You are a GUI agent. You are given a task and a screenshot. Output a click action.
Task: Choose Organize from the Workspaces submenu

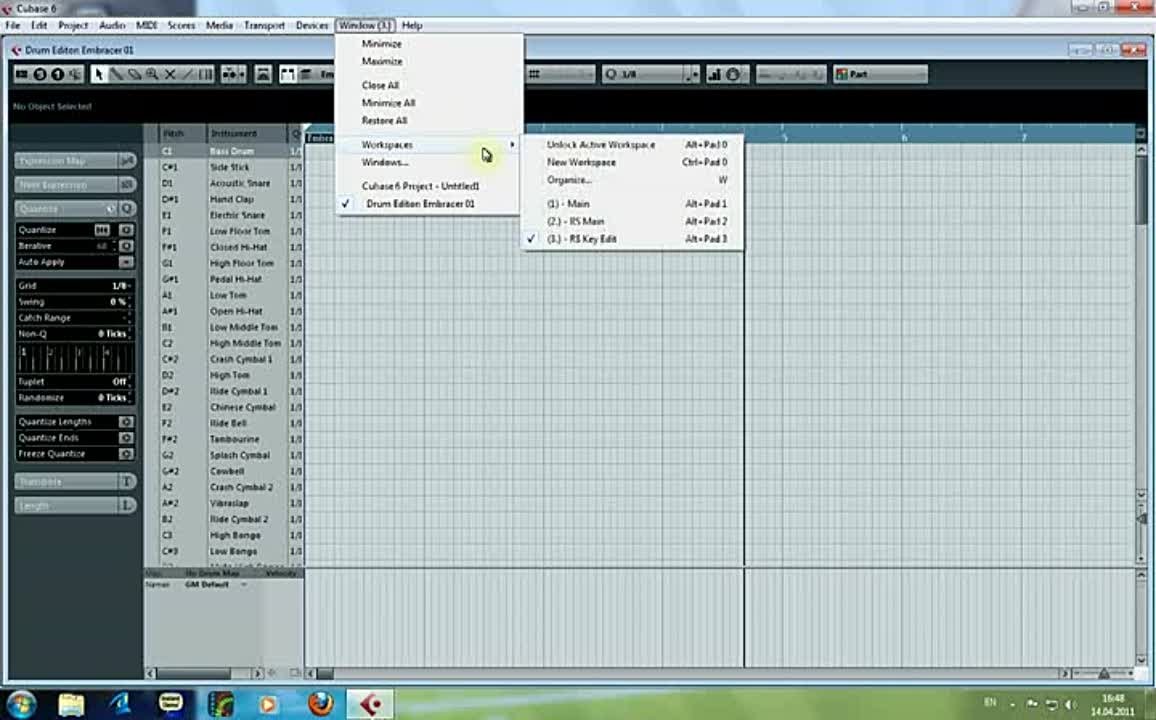[x=569, y=180]
